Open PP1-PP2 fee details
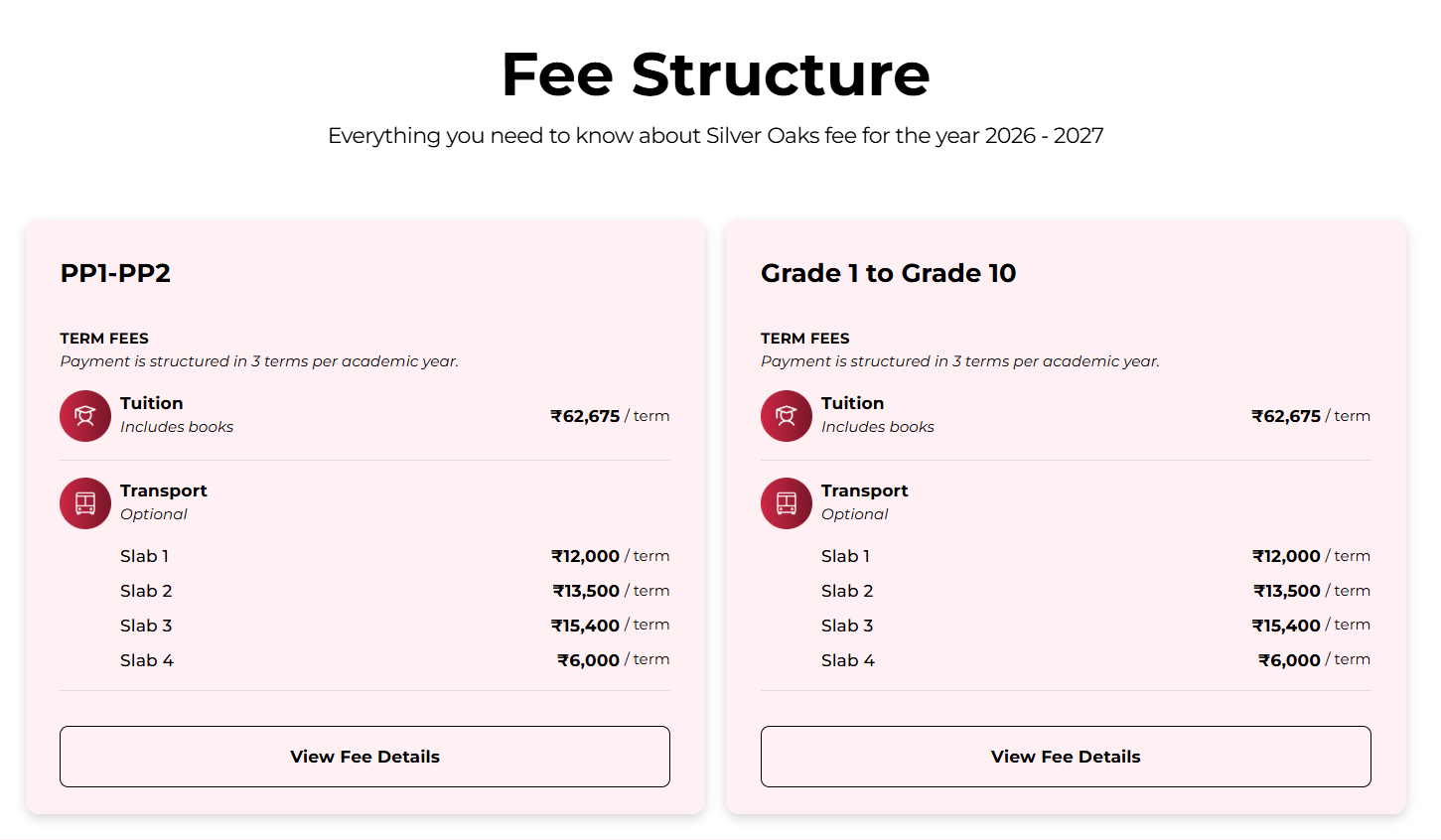 click(364, 757)
